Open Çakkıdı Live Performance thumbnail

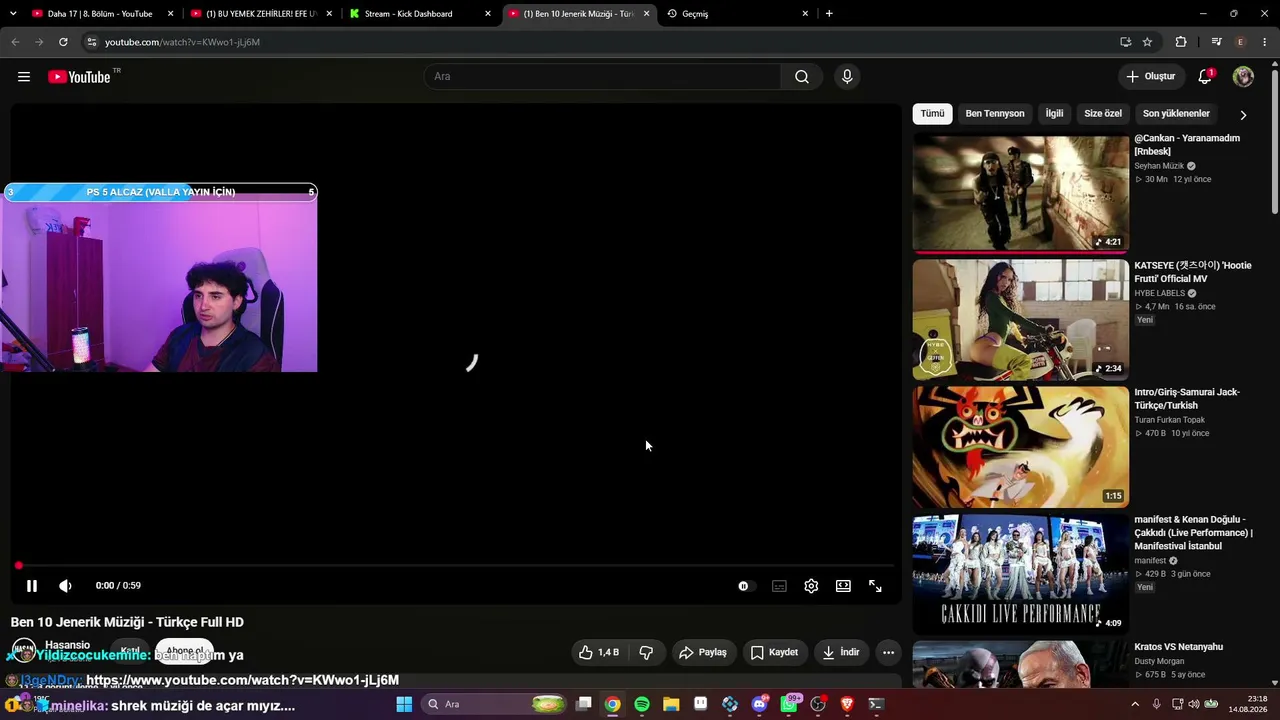tap(1021, 574)
